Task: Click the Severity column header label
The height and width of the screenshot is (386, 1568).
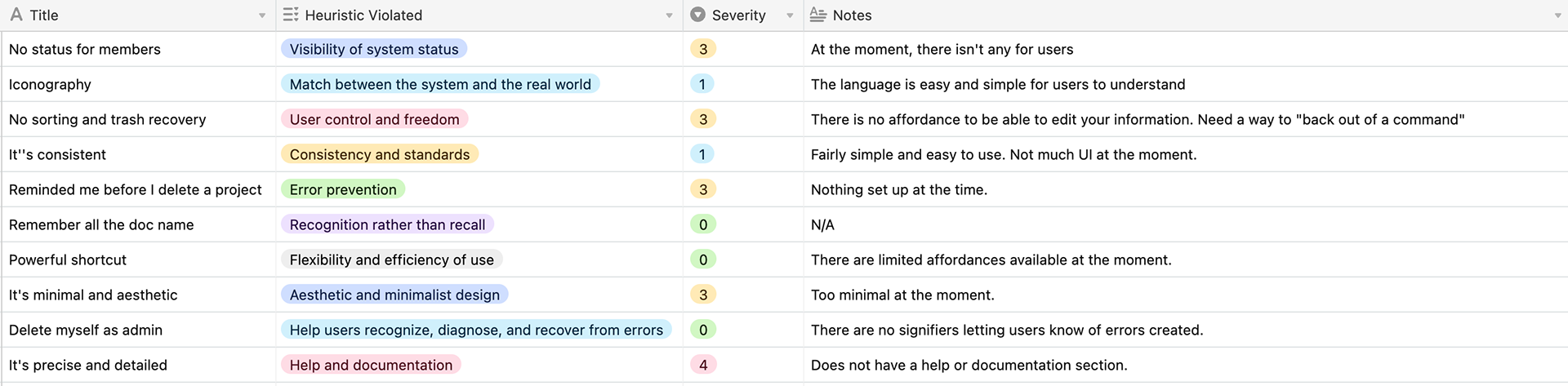Action: pos(738,15)
